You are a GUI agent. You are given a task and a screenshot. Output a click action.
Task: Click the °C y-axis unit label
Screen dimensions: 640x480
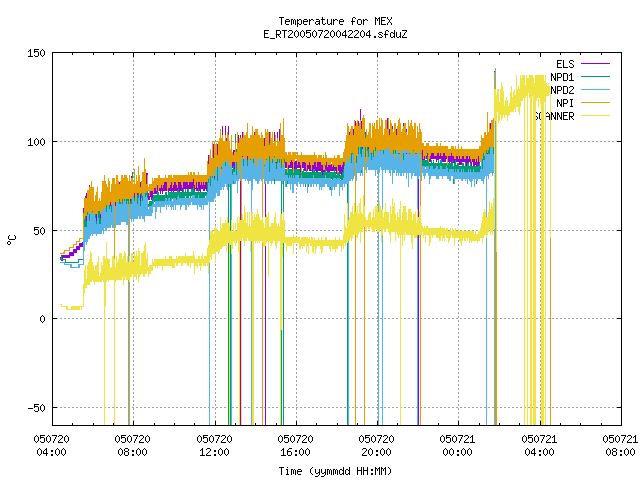pyautogui.click(x=12, y=240)
